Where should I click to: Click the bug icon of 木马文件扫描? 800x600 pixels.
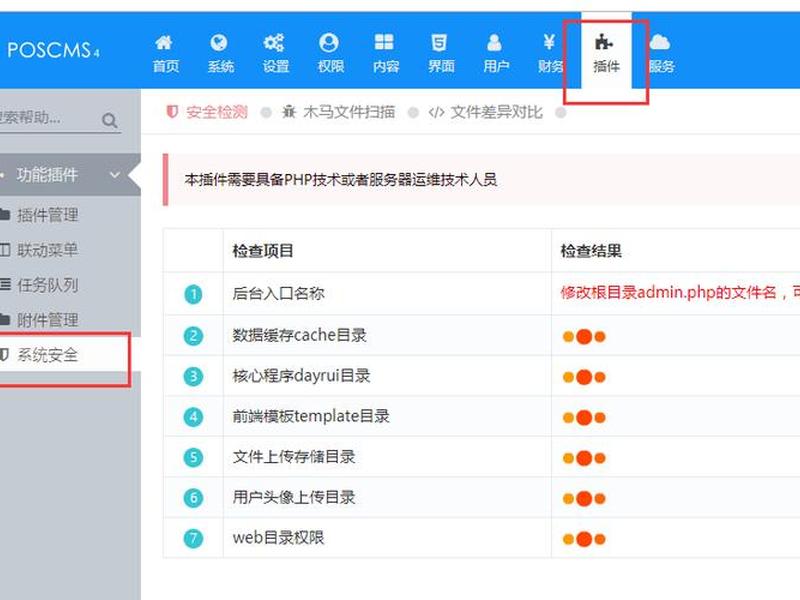coord(289,112)
